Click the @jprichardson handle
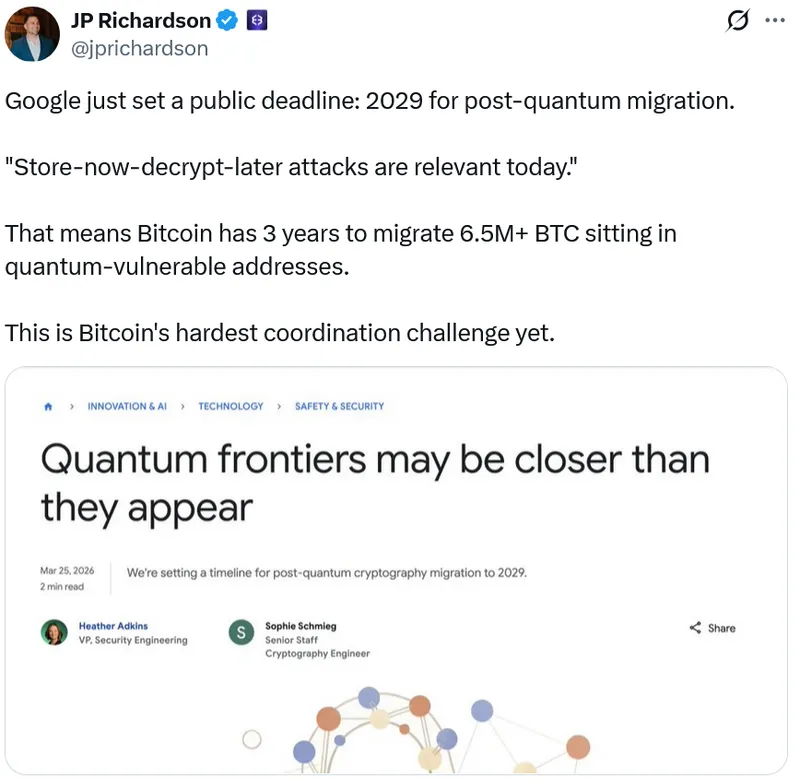 click(x=139, y=48)
